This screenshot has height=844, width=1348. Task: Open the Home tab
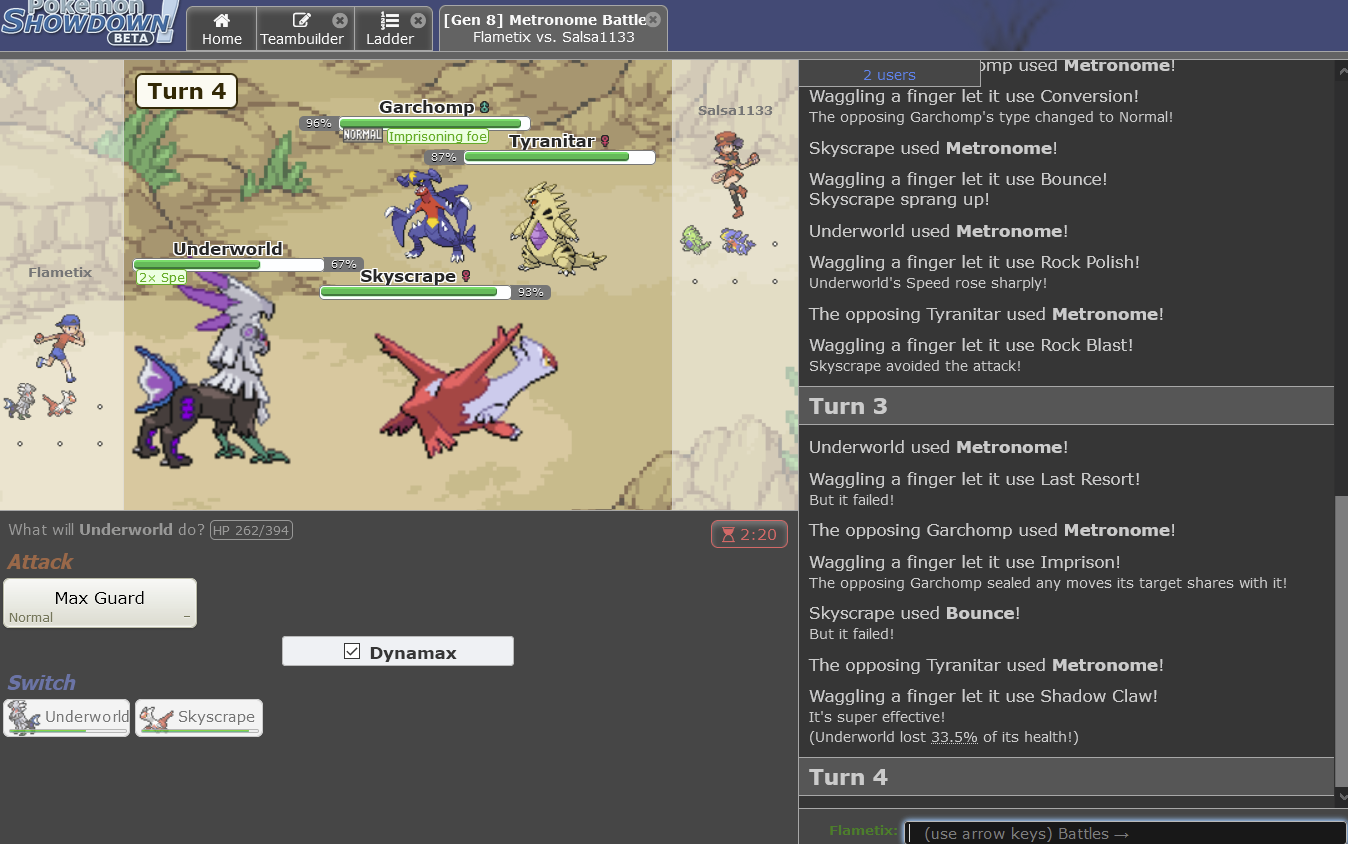[222, 29]
